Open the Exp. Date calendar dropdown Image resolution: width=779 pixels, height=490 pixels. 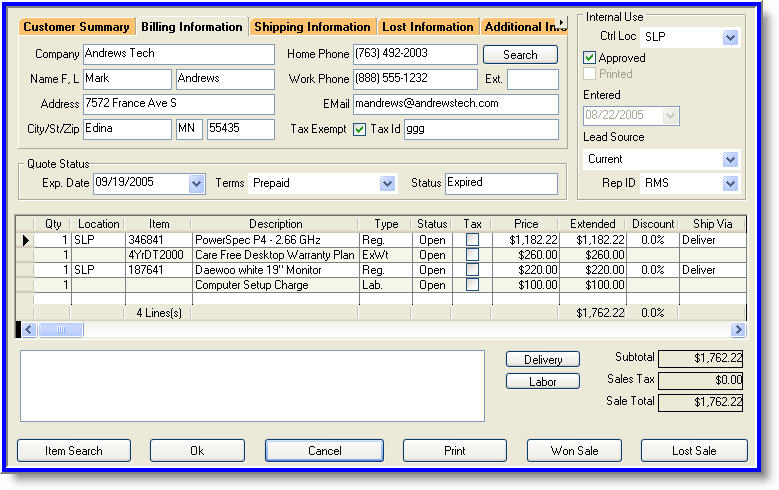coord(196,184)
